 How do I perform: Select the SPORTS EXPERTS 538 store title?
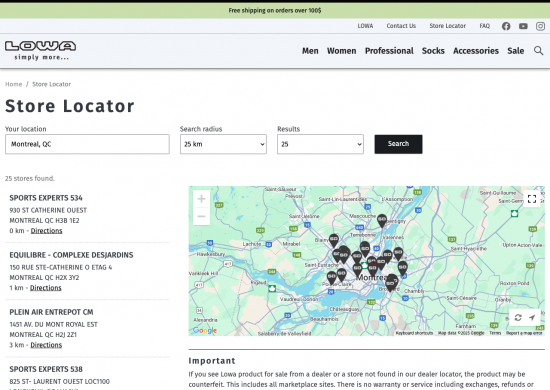(x=46, y=369)
